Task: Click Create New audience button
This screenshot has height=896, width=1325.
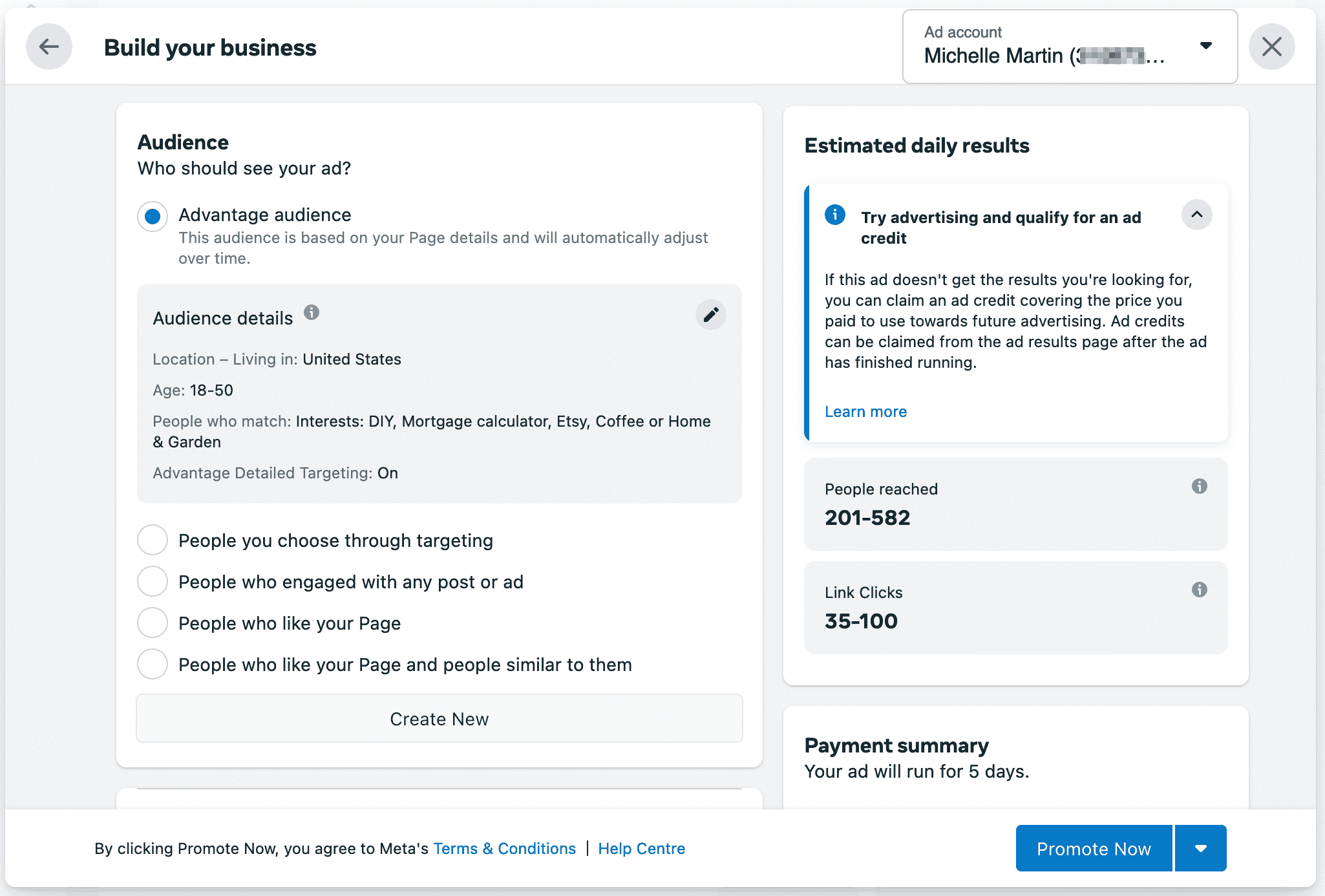Action: coord(439,718)
